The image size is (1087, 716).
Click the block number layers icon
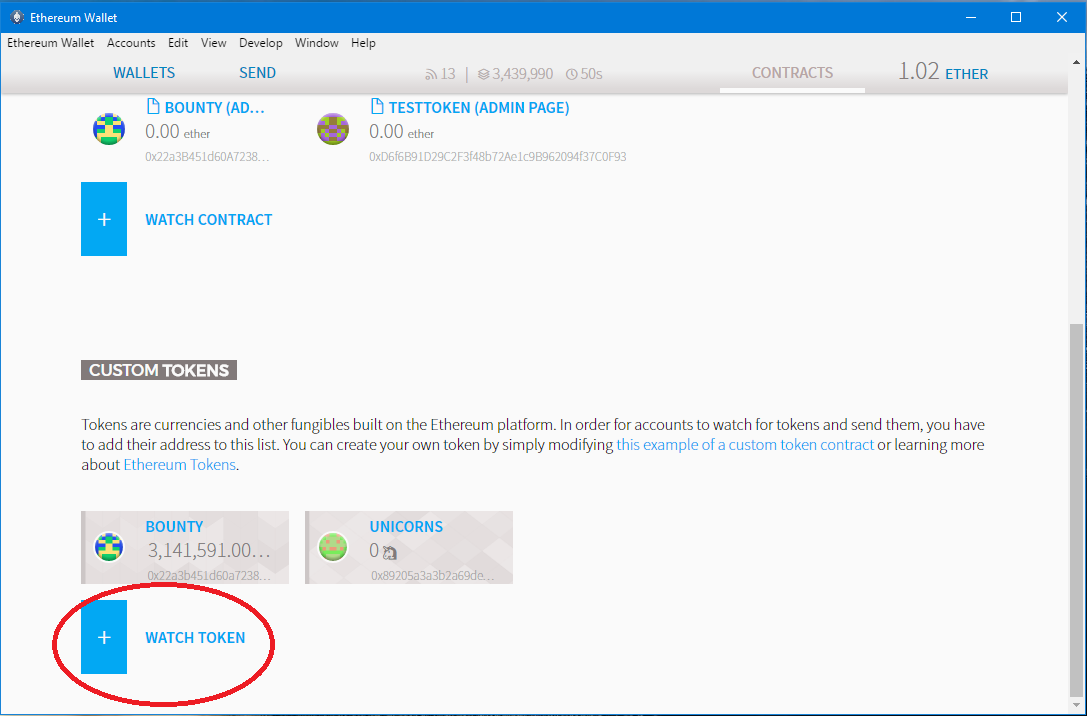pyautogui.click(x=483, y=74)
